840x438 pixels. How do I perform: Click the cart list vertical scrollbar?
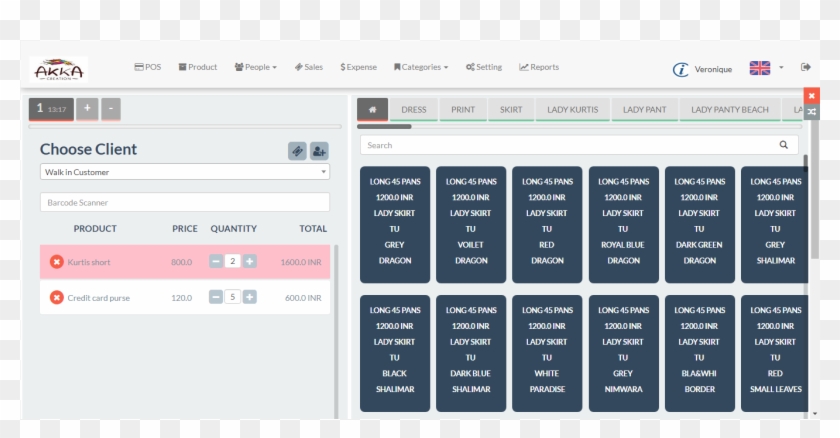[336, 332]
